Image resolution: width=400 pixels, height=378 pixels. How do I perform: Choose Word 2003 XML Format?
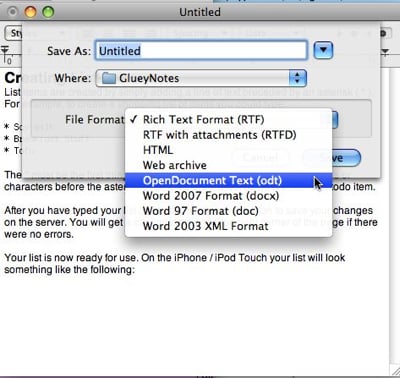point(228,226)
